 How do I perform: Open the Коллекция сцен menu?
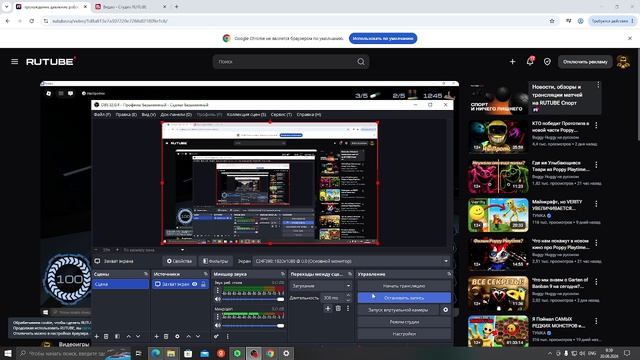(x=246, y=115)
